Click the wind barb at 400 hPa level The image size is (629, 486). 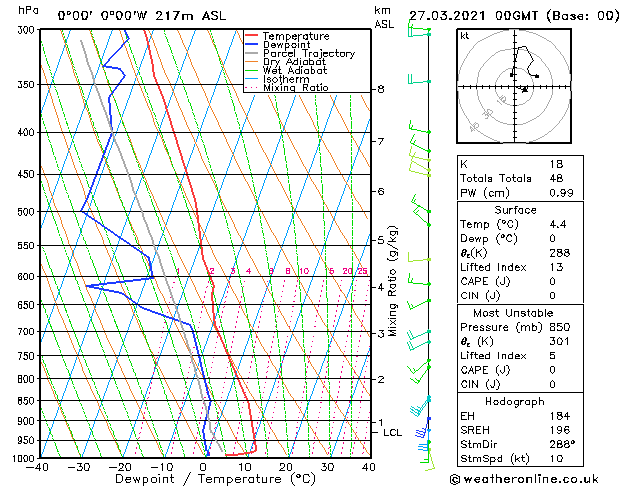coord(420,128)
